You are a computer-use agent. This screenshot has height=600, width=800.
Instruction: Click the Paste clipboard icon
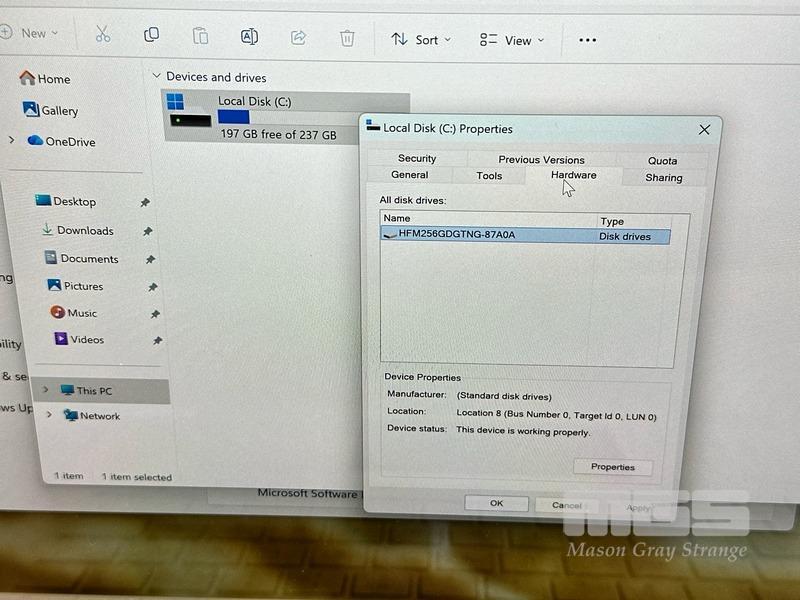(x=200, y=36)
